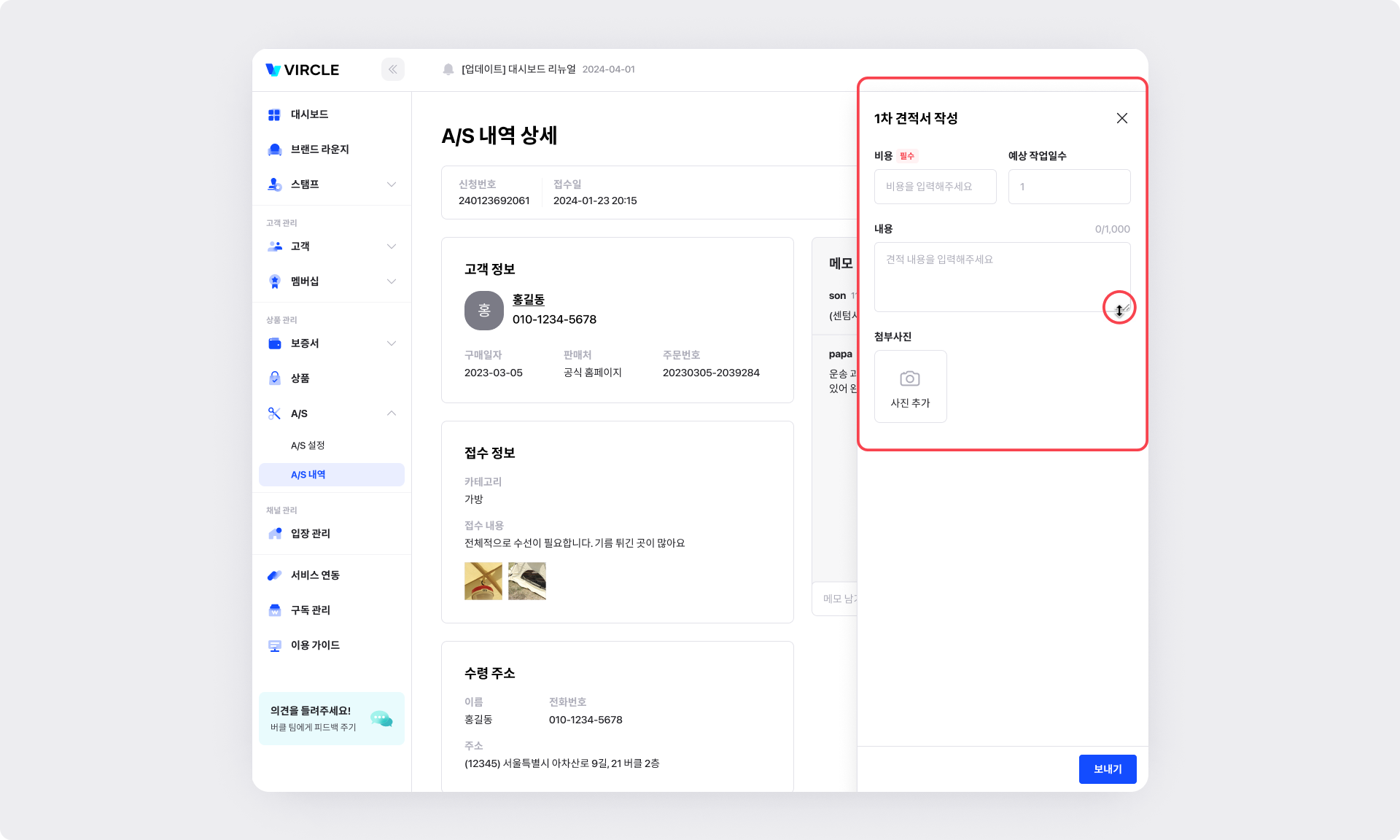Click the A/S scissors icon
Viewport: 1400px width, 840px height.
click(x=274, y=413)
